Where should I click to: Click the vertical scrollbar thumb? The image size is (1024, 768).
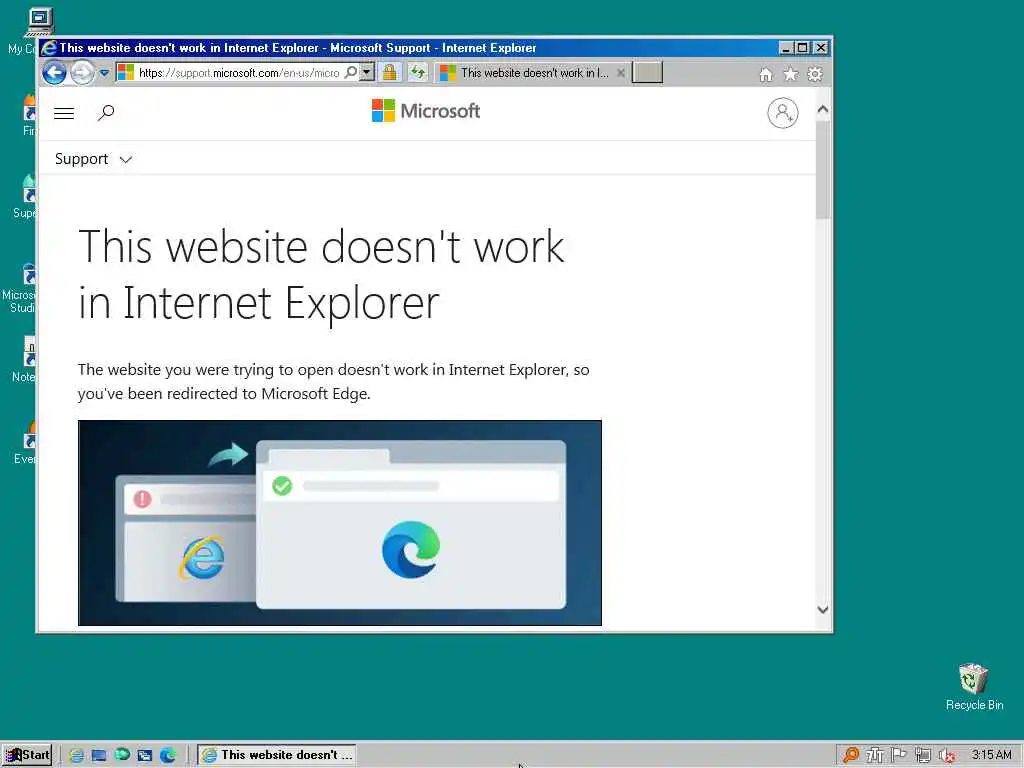tap(823, 168)
